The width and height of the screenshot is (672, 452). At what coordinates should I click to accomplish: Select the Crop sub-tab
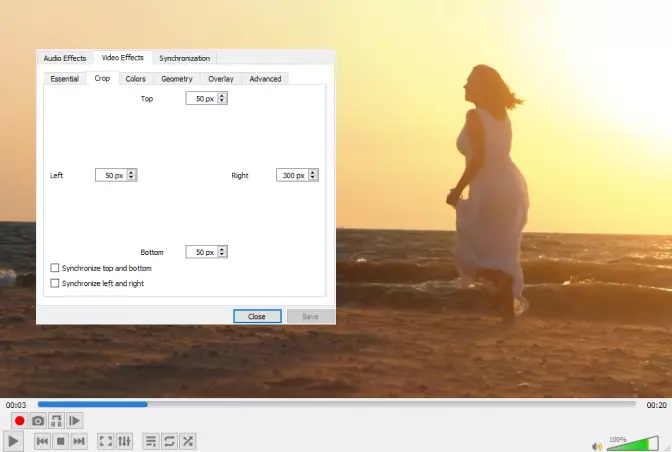102,78
